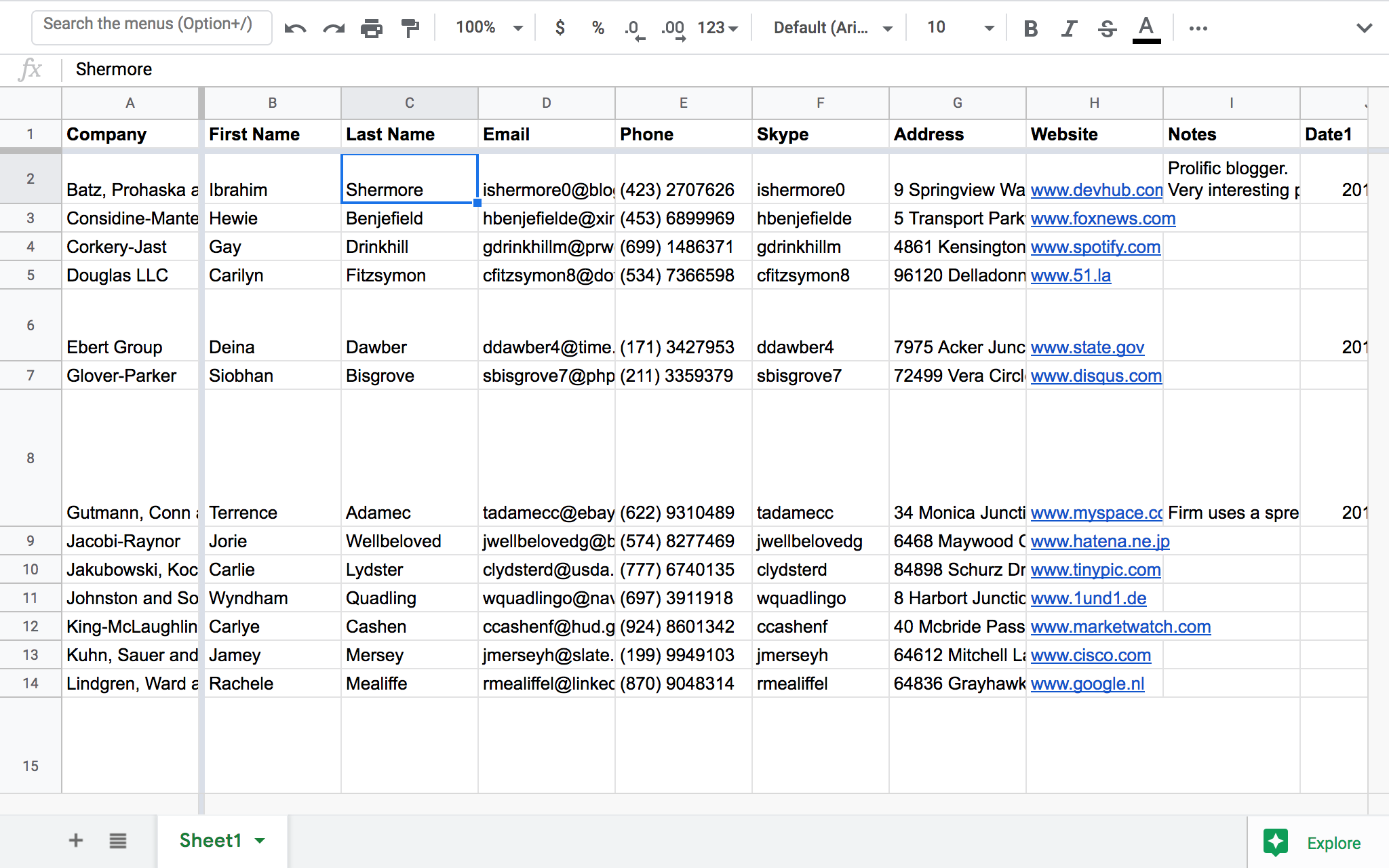Apply strikethrough formatting

pos(1106,27)
